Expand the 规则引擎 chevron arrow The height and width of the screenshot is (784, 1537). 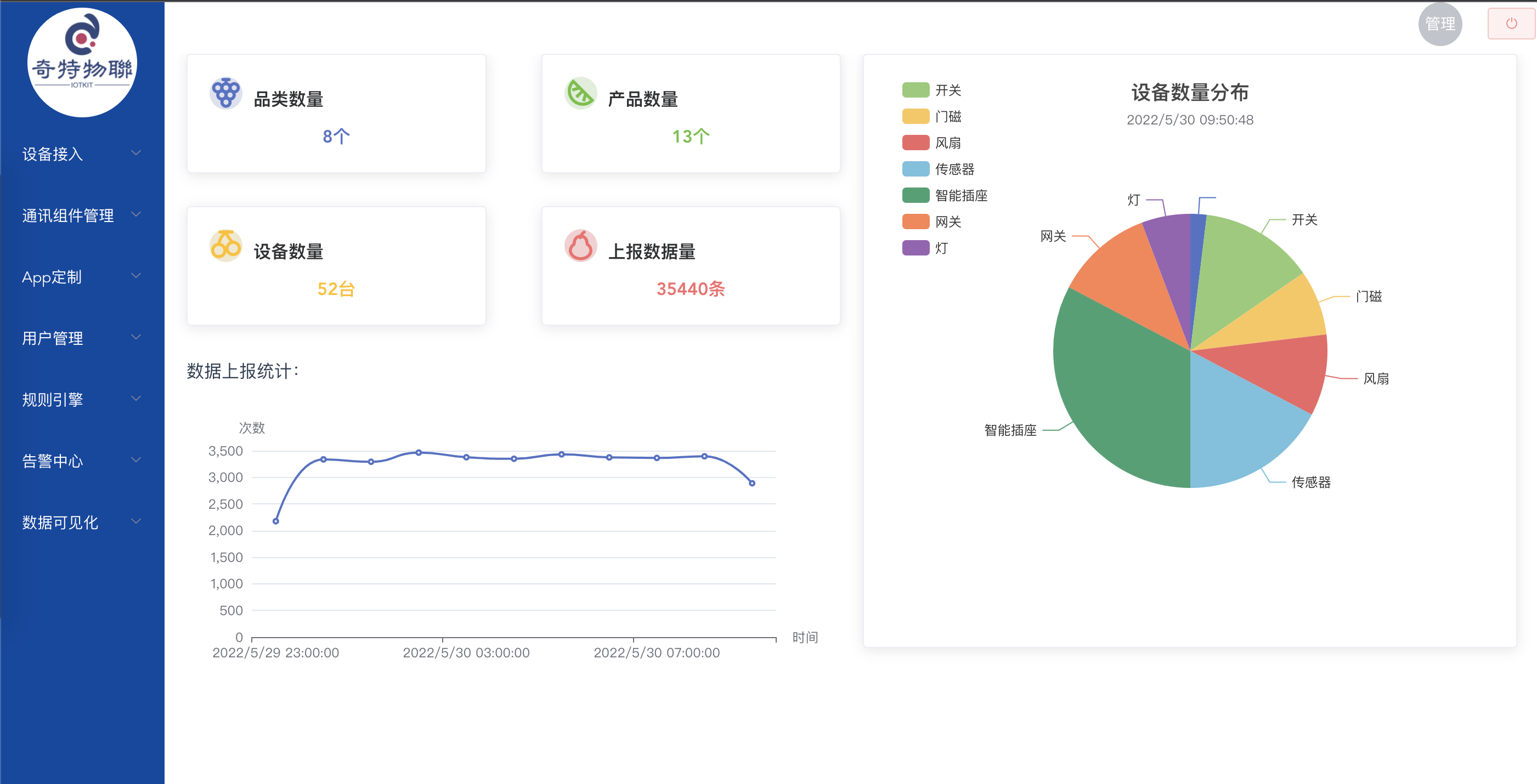click(x=136, y=399)
